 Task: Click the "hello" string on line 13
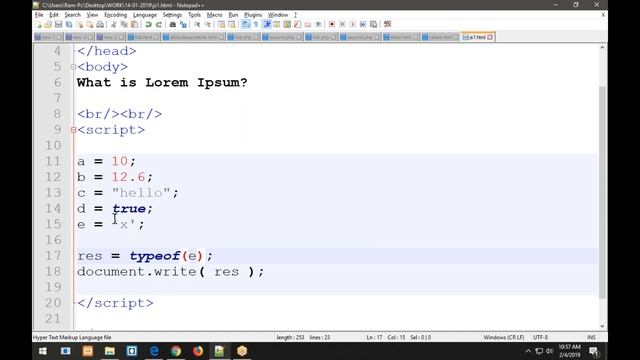(141, 193)
